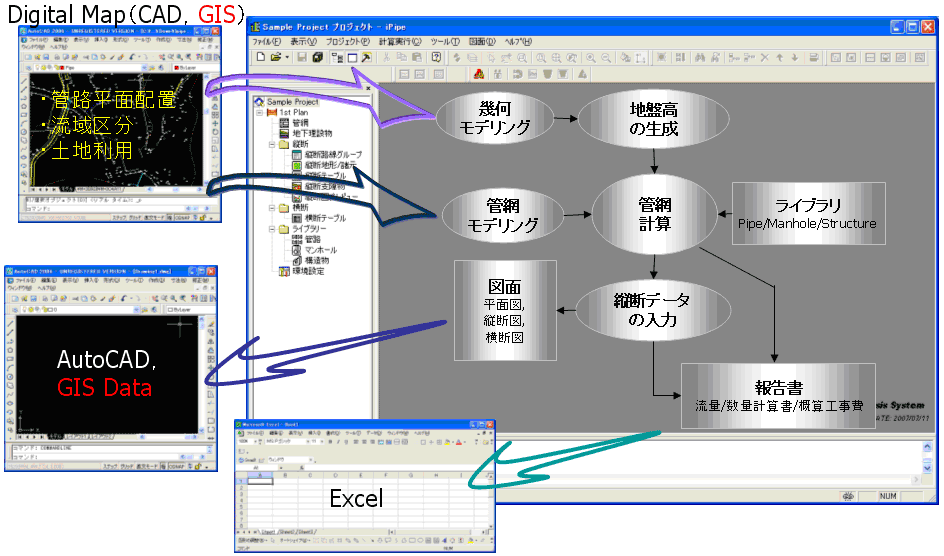Click the red A icon in second toolbar row

479,74
